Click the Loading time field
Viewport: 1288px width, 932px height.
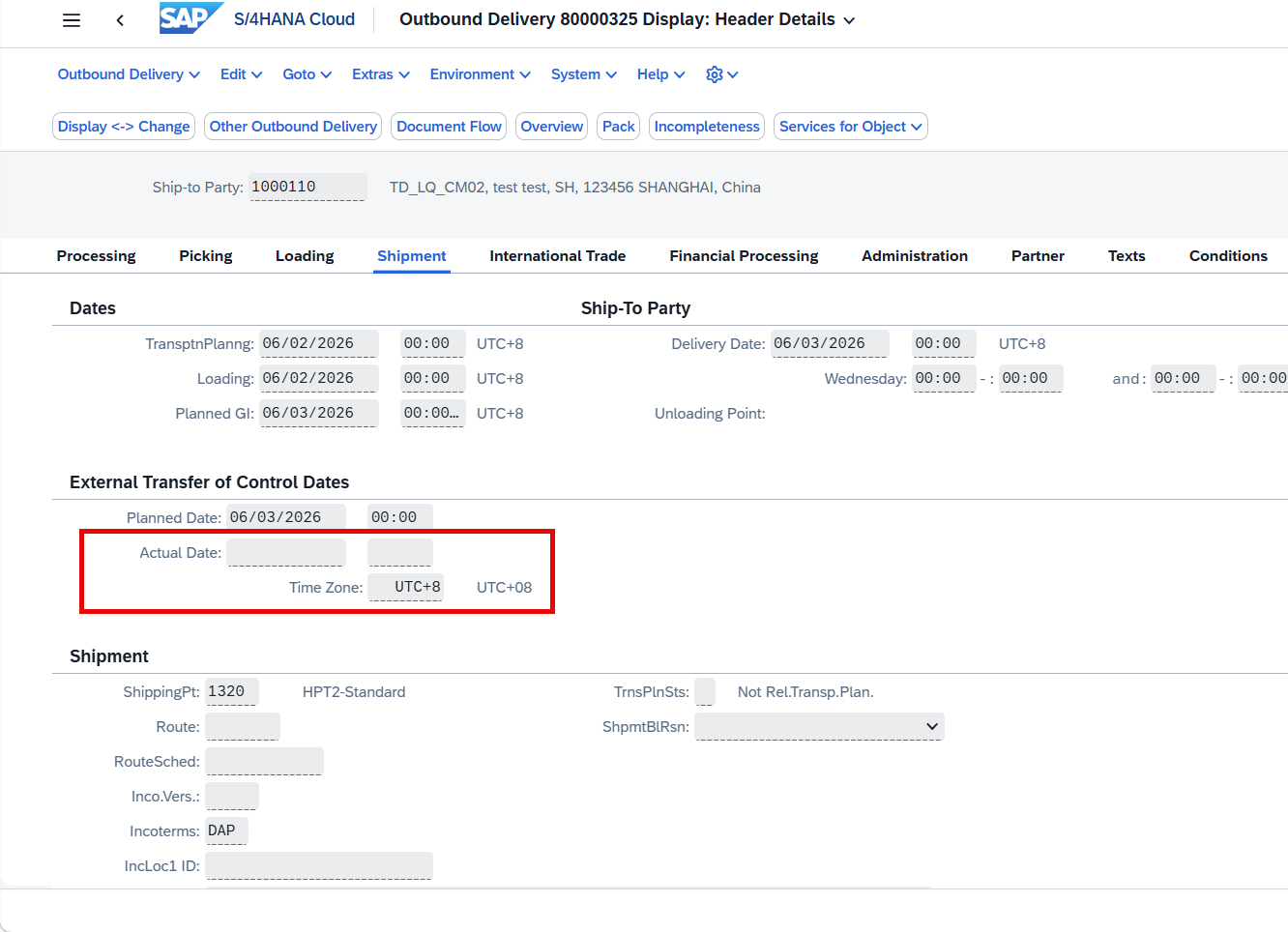[432, 378]
